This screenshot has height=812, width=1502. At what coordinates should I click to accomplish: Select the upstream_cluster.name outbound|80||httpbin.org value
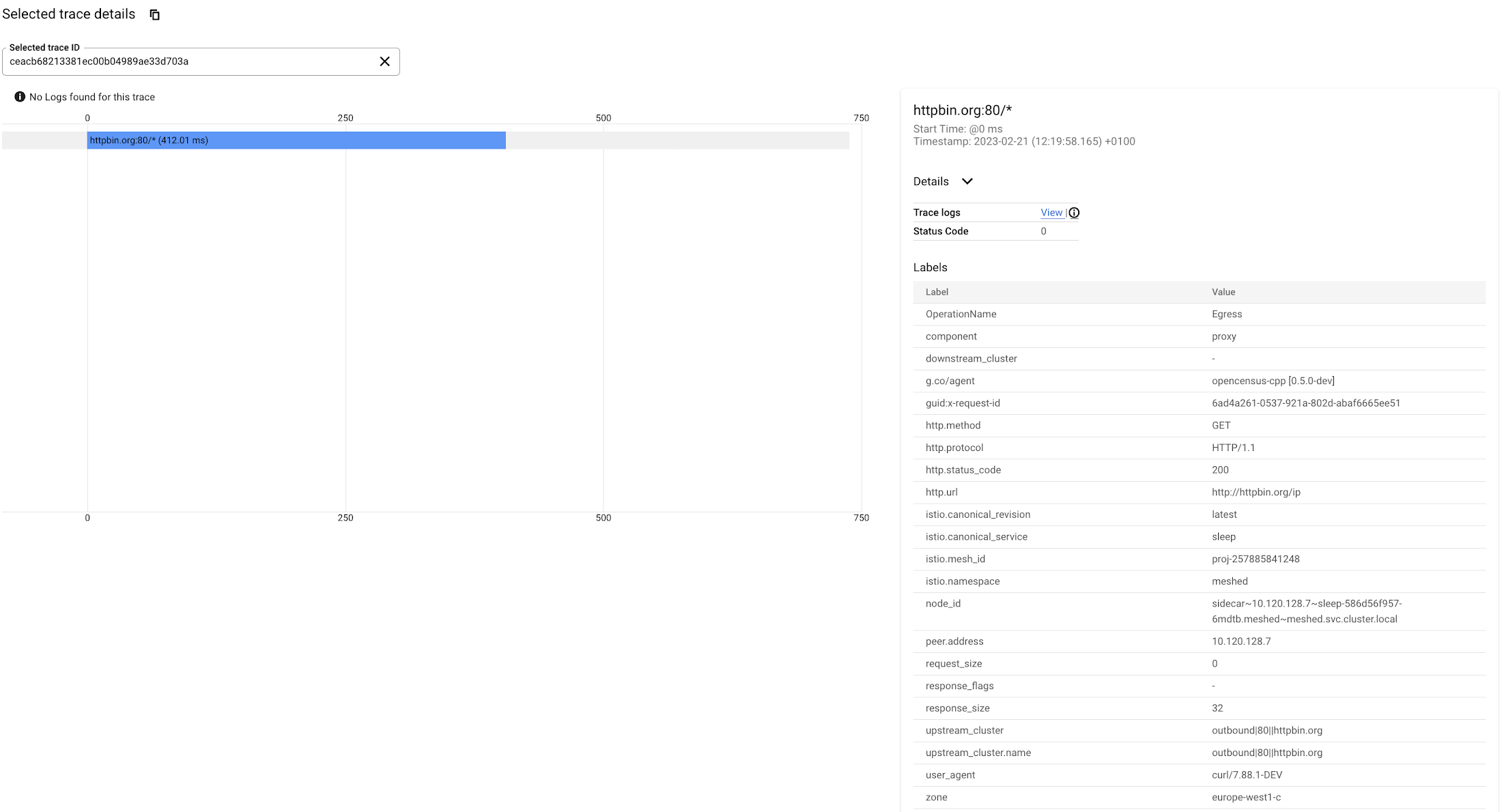tap(1267, 753)
